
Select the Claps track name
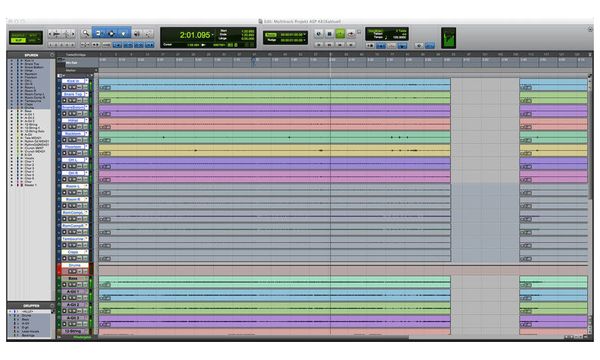click(73, 252)
